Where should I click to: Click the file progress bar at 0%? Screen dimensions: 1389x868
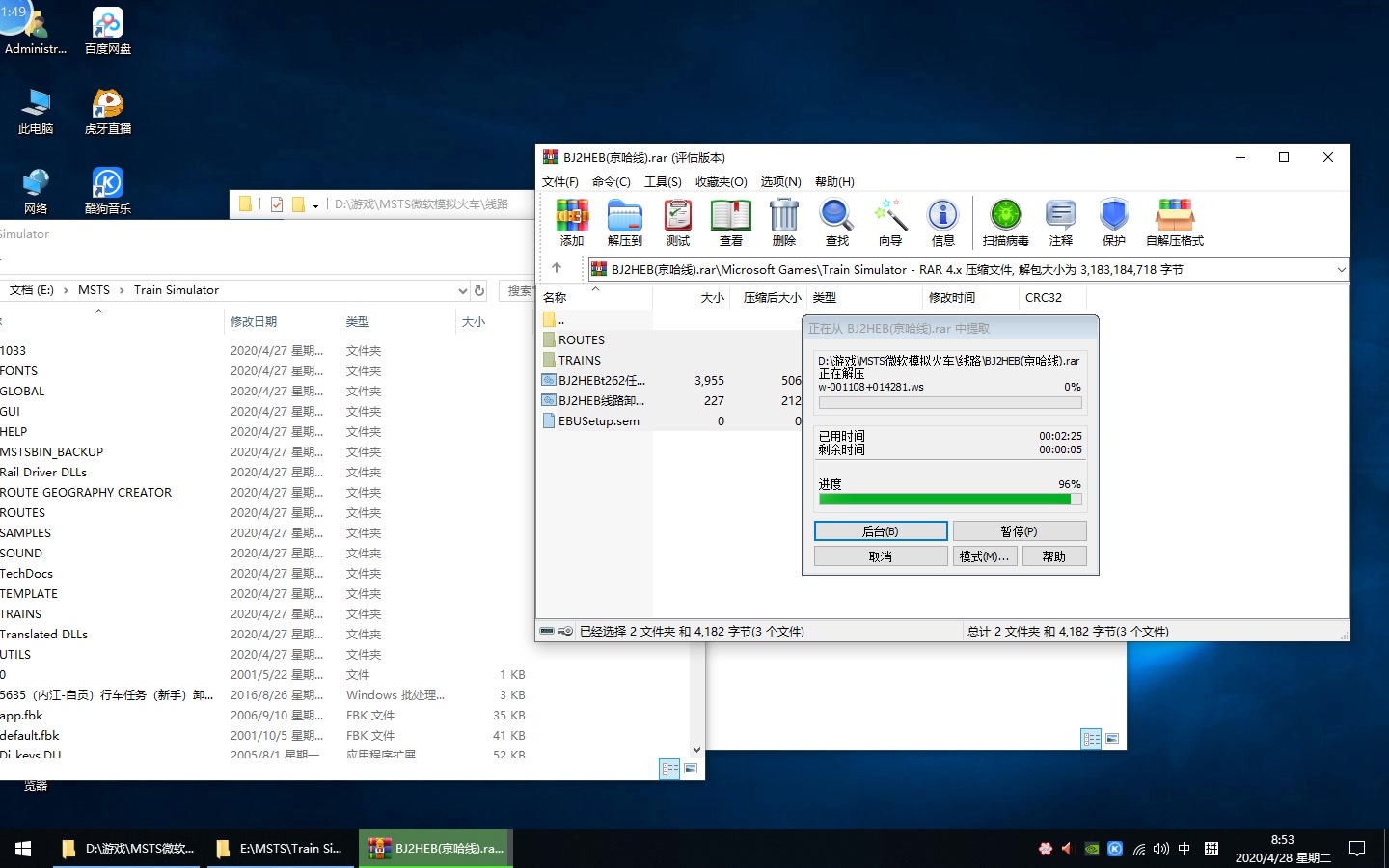pyautogui.click(x=950, y=403)
